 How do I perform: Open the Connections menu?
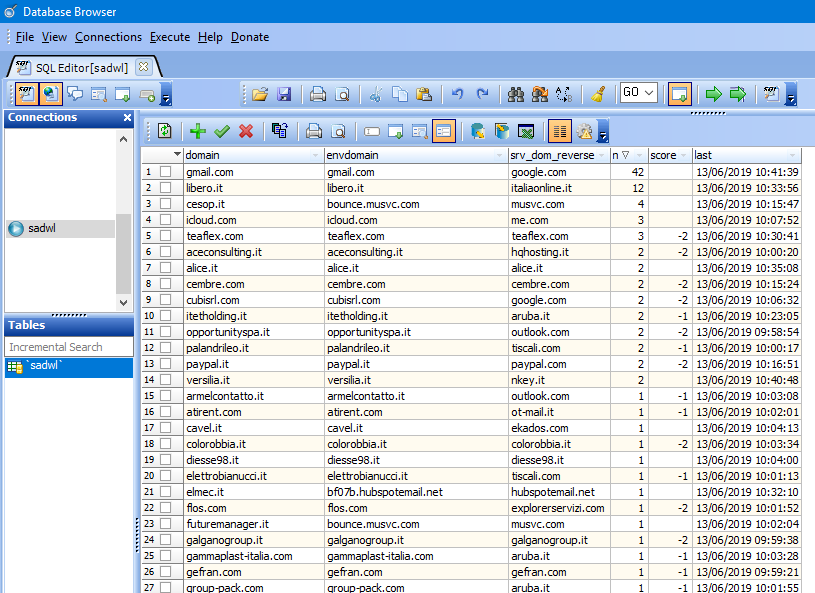(x=108, y=37)
